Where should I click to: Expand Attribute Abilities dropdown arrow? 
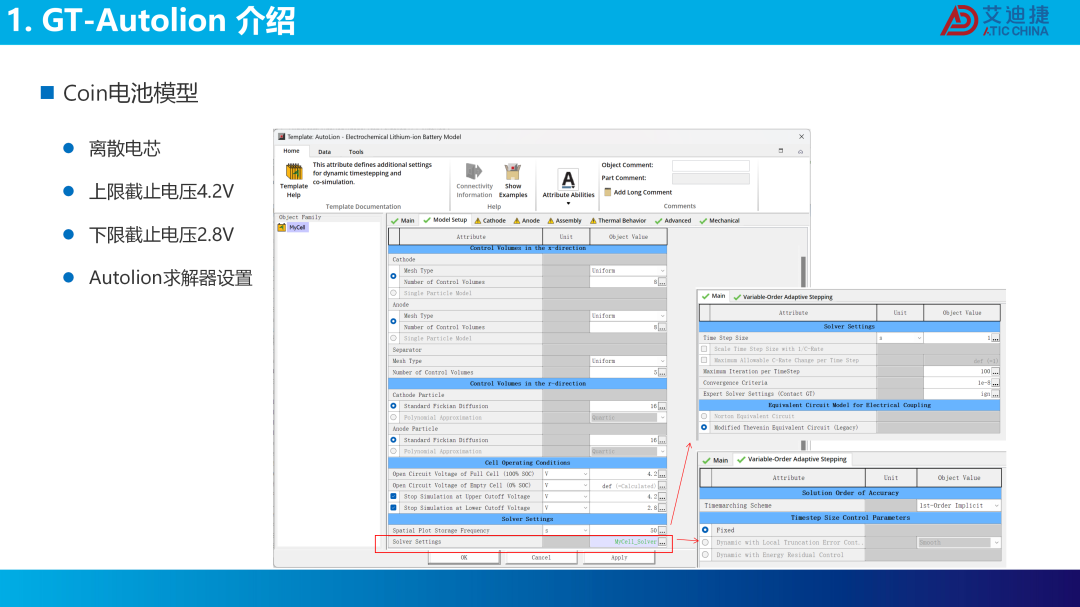[x=568, y=203]
